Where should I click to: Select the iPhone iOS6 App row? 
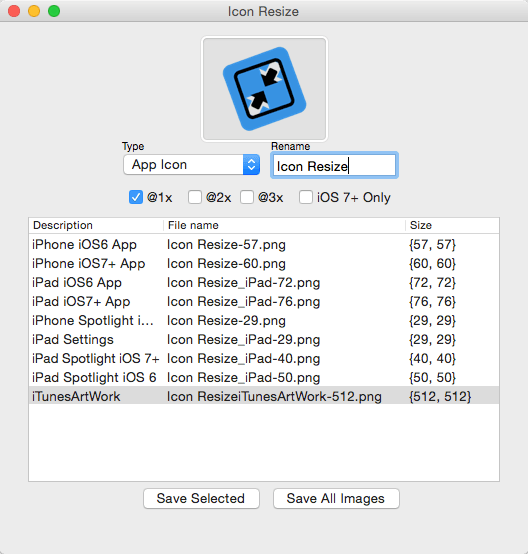[264, 244]
